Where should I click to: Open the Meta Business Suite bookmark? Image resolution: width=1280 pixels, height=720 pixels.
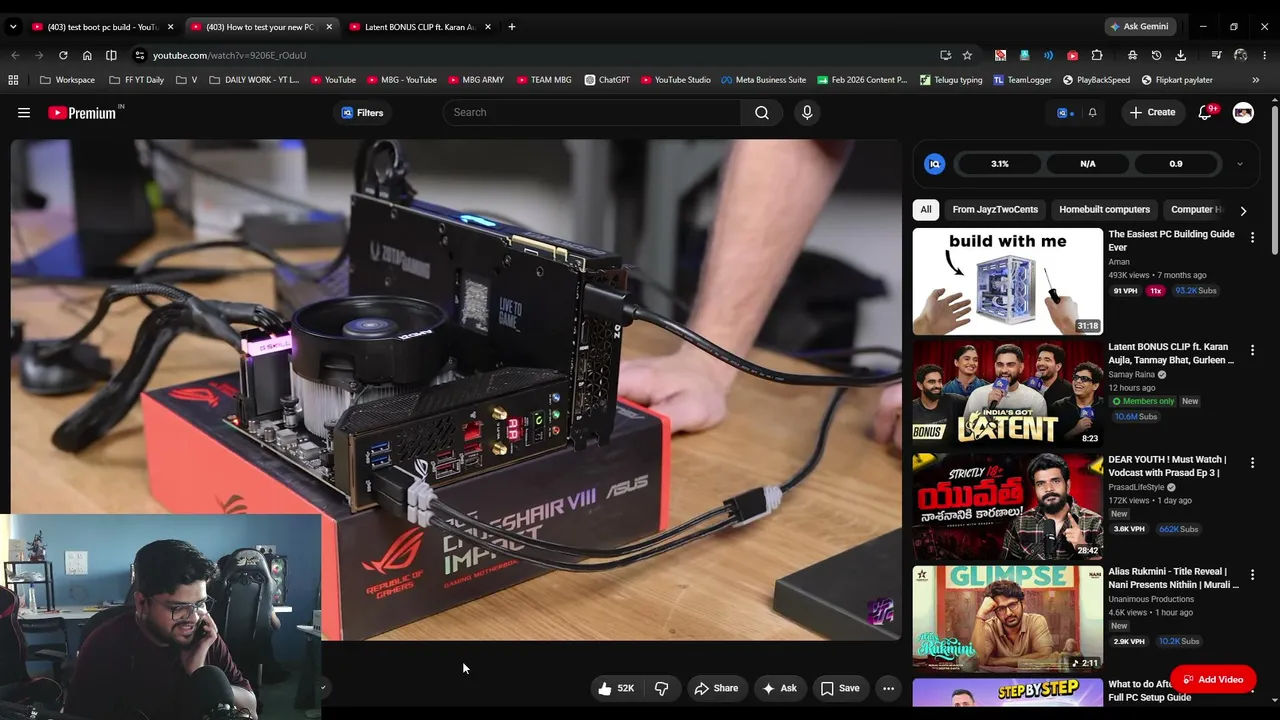(763, 80)
